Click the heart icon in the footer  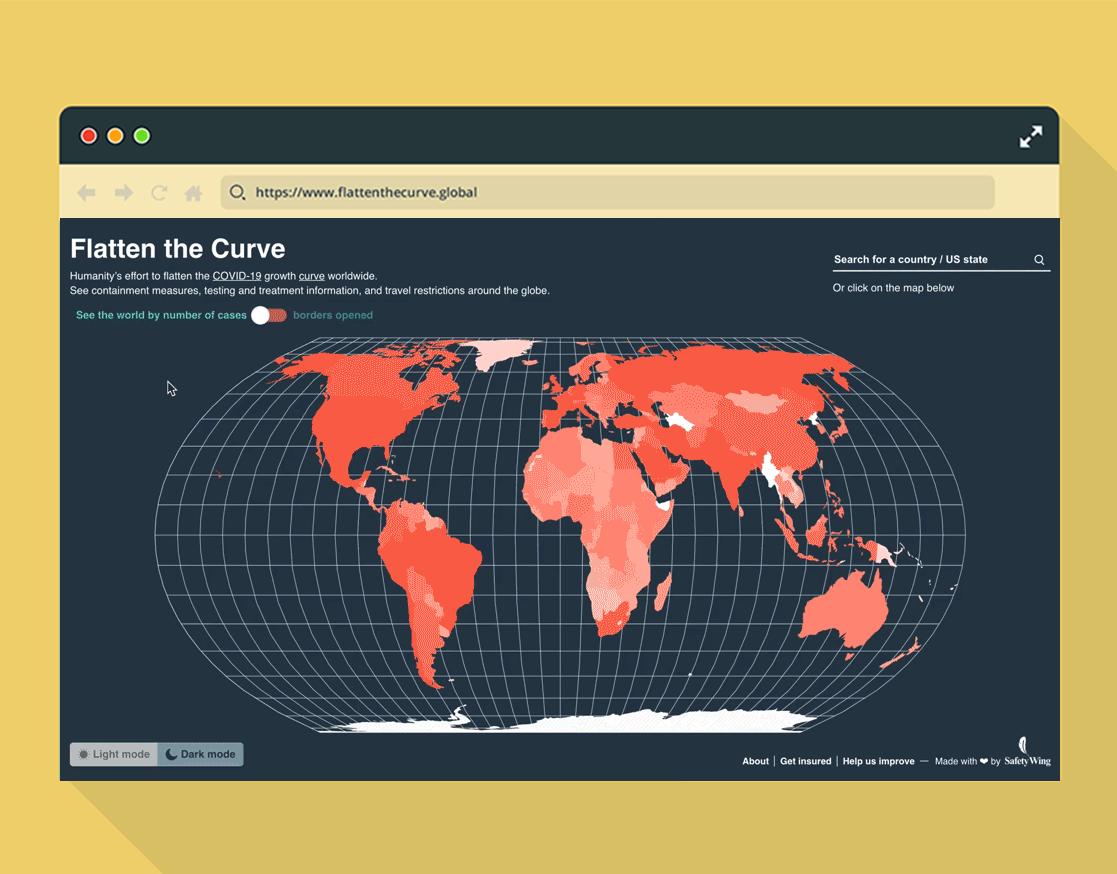[x=984, y=761]
